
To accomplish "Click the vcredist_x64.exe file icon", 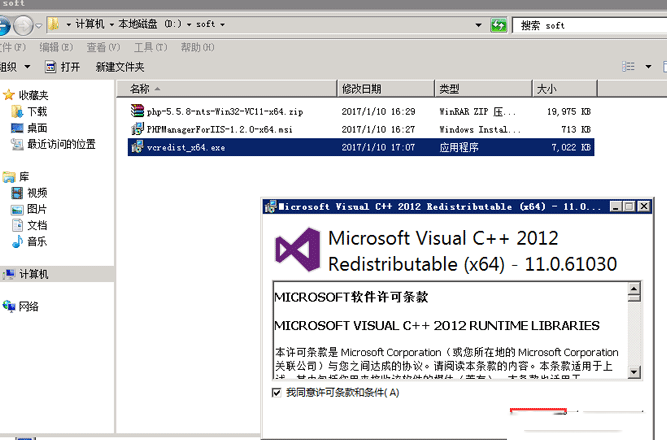I will coord(137,147).
